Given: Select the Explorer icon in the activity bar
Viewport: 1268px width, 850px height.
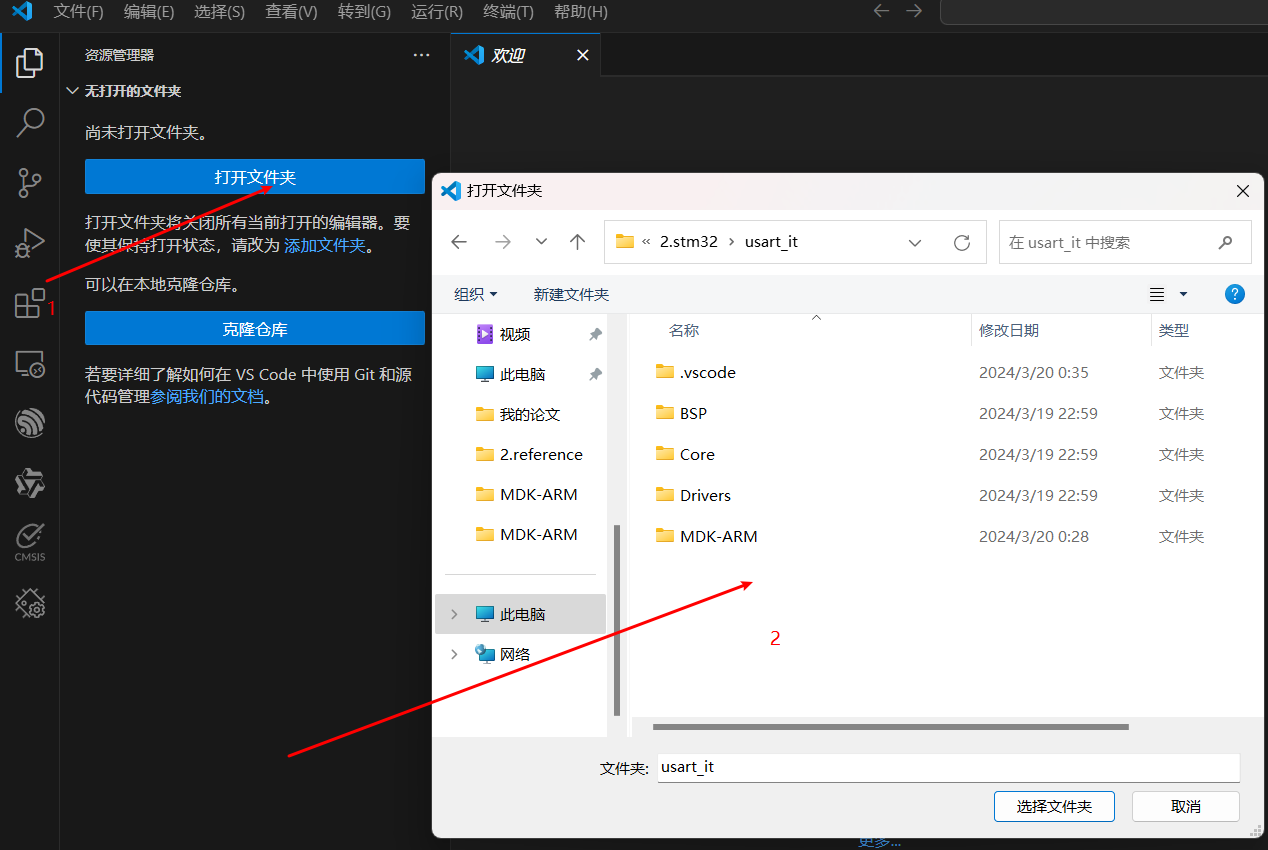Looking at the screenshot, I should click(29, 62).
